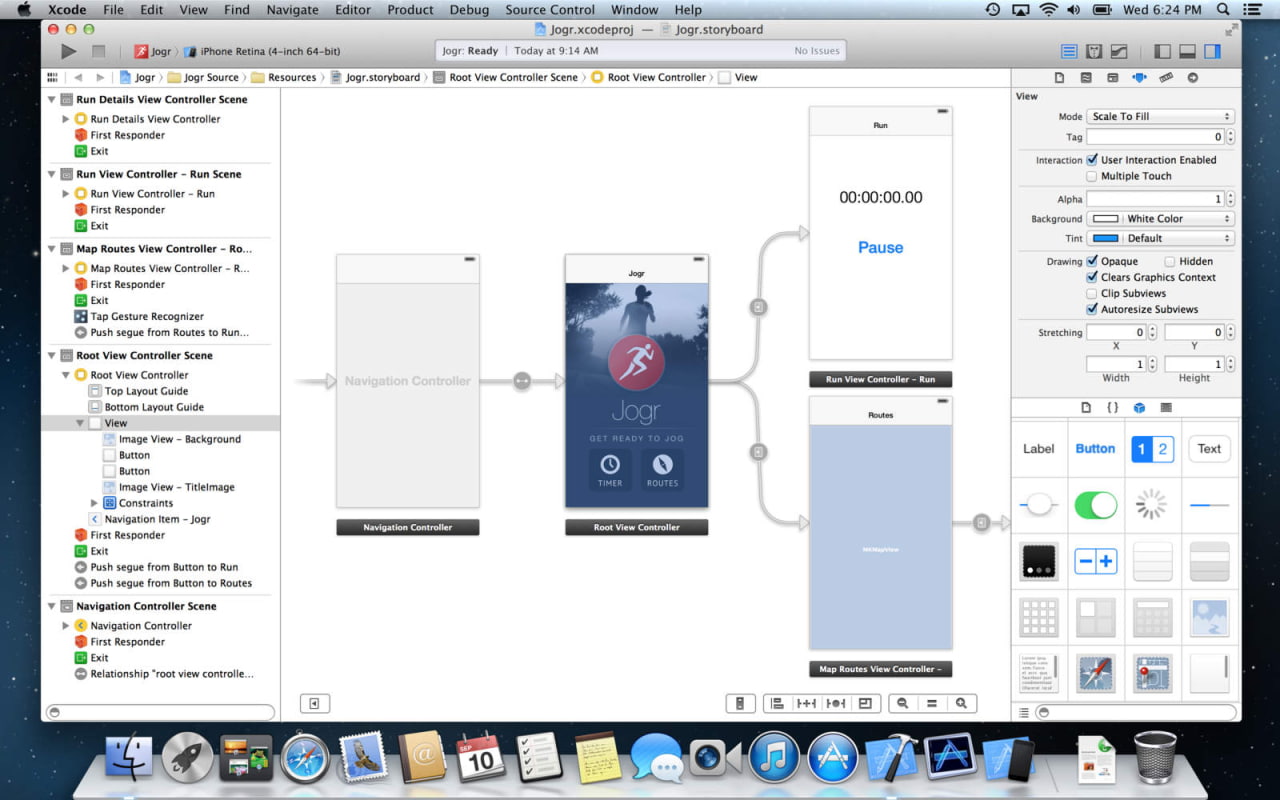Click the Button object in library
The height and width of the screenshot is (800, 1280).
(x=1095, y=449)
